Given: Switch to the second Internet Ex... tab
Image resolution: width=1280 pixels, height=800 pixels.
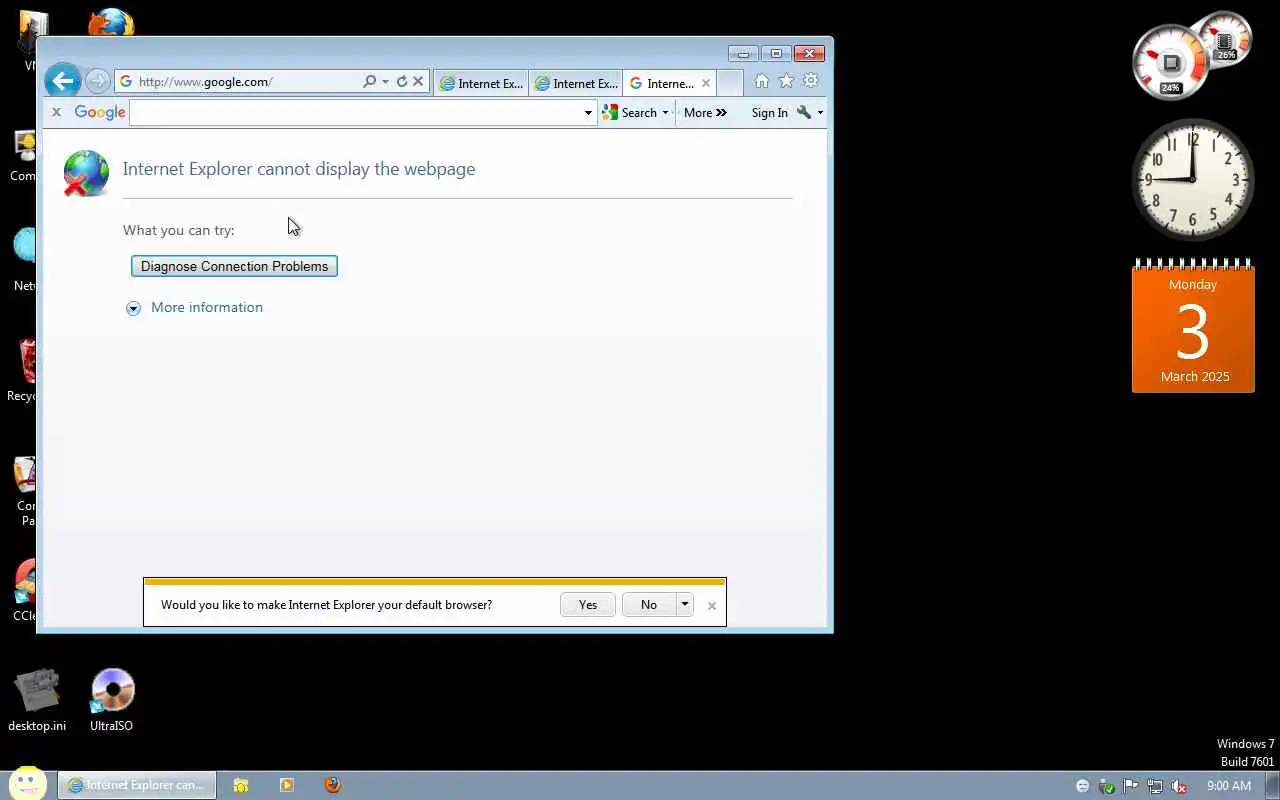Looking at the screenshot, I should coord(576,84).
